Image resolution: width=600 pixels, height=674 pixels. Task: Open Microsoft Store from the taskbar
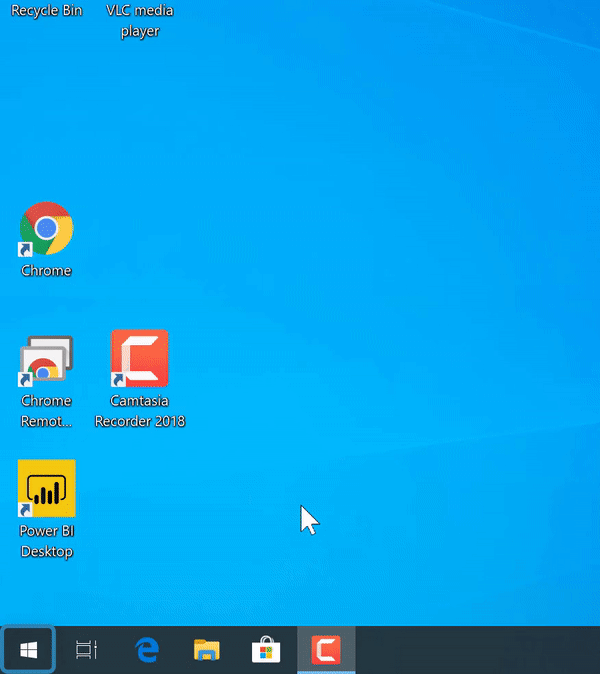click(266, 649)
